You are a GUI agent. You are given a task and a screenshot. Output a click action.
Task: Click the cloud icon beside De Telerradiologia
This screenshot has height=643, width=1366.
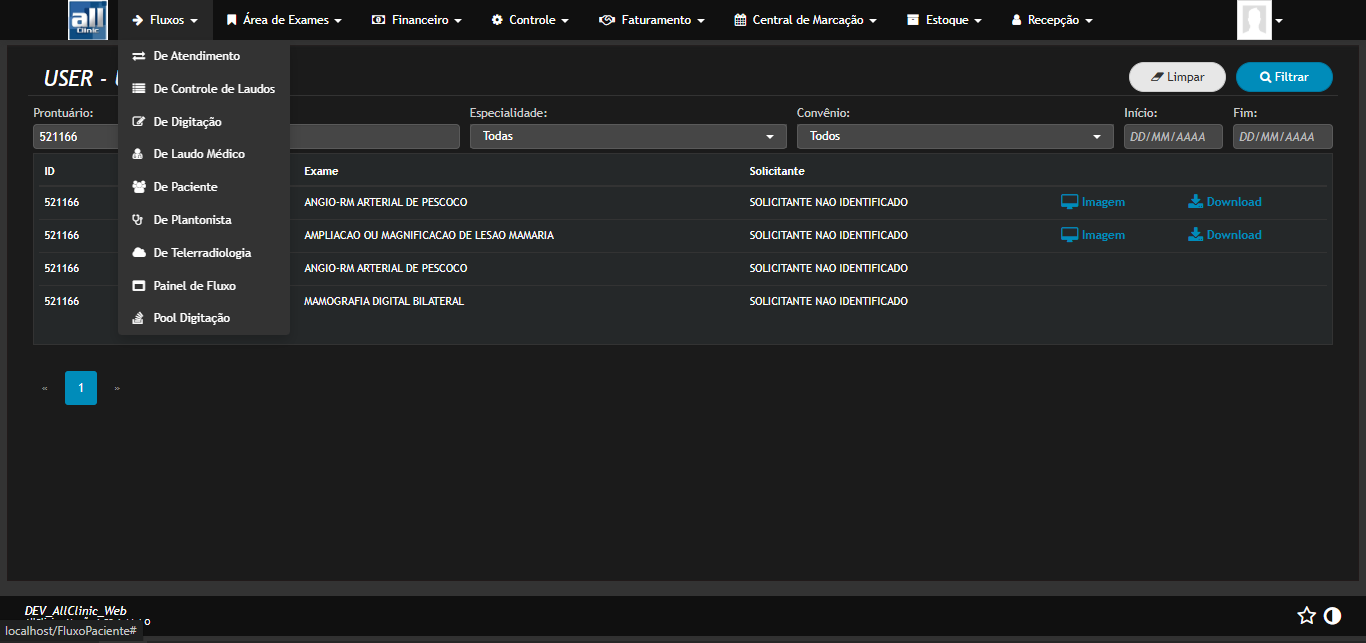[137, 252]
